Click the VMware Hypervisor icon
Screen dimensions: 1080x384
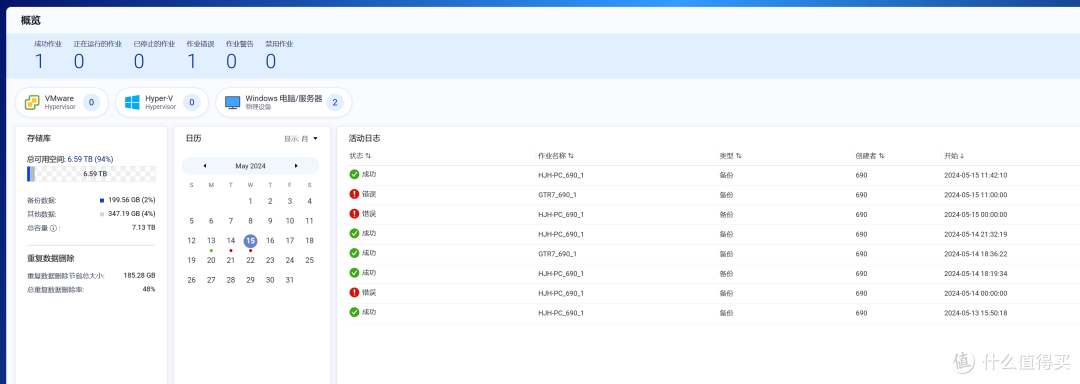point(32,103)
